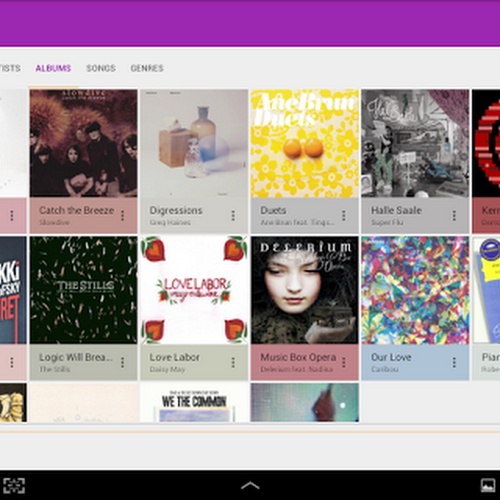Open the gallery image icon in bottom bar
Viewport: 500px width, 500px height.
pyautogui.click(x=488, y=486)
